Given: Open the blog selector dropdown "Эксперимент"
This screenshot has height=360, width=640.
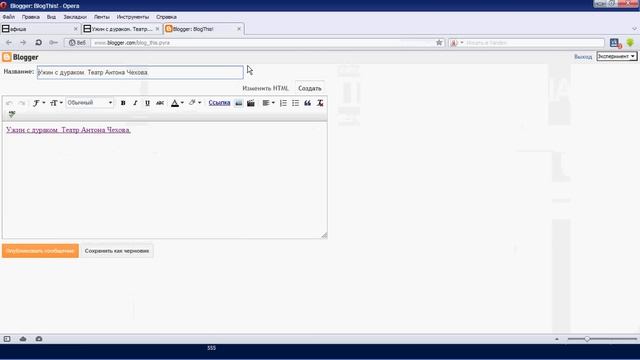Looking at the screenshot, I should (616, 56).
